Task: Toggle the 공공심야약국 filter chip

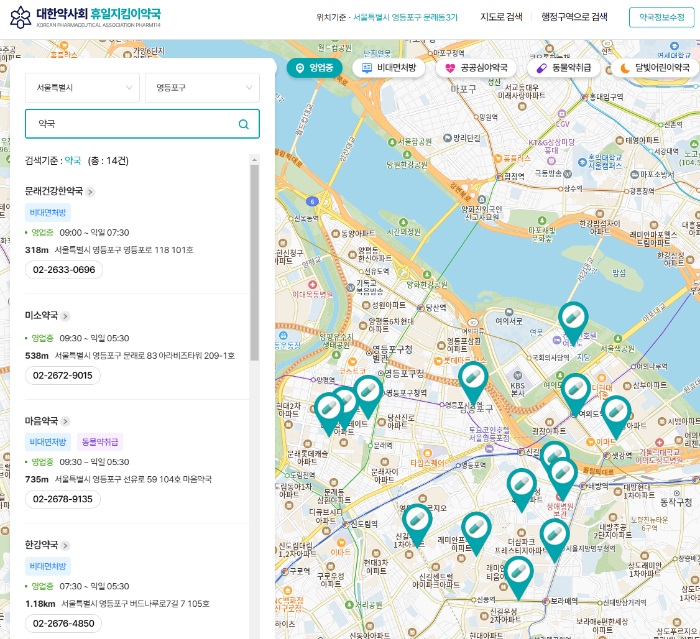Action: pyautogui.click(x=476, y=68)
